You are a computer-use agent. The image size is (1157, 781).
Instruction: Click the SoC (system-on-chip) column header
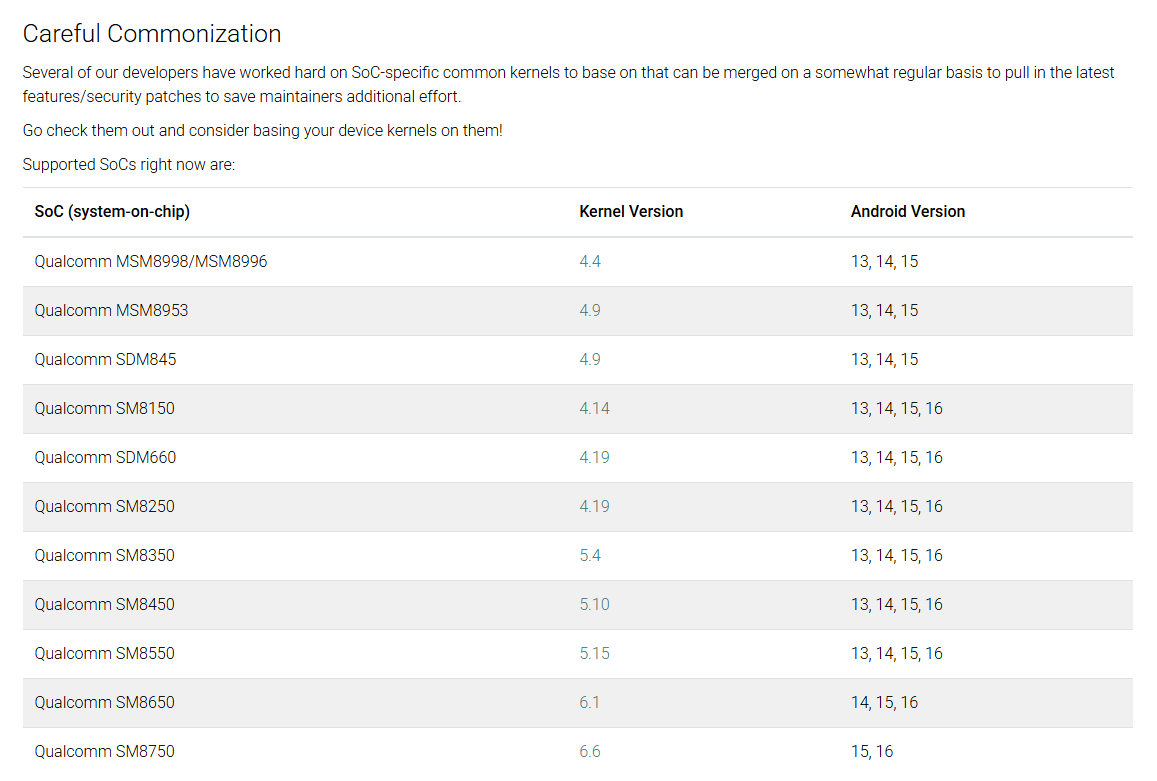coord(112,212)
